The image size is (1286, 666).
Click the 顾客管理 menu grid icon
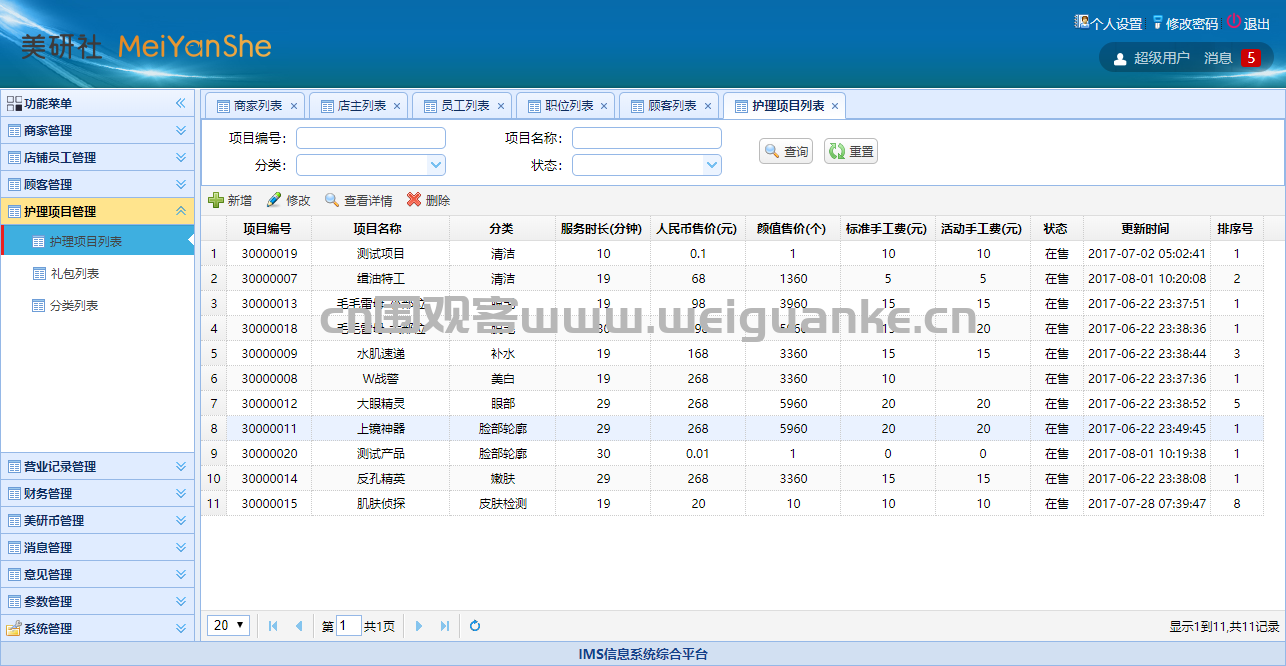coord(14,184)
